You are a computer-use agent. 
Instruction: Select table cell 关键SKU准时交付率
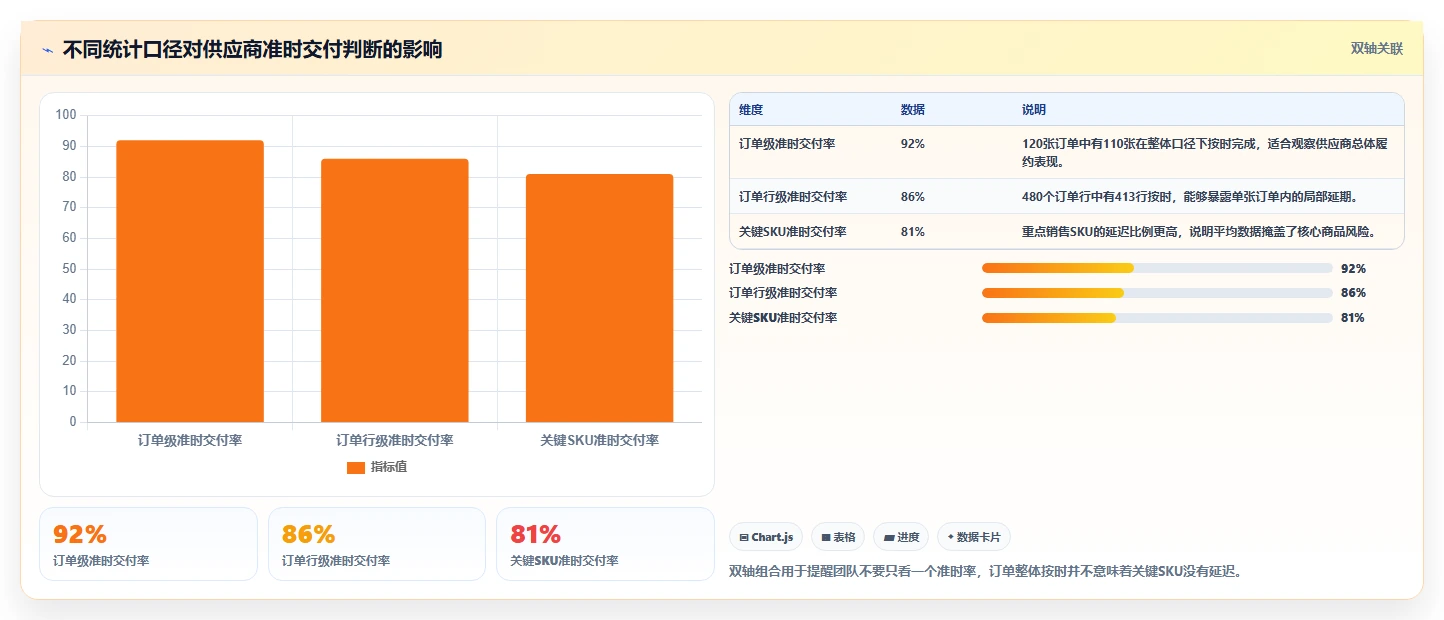point(793,232)
